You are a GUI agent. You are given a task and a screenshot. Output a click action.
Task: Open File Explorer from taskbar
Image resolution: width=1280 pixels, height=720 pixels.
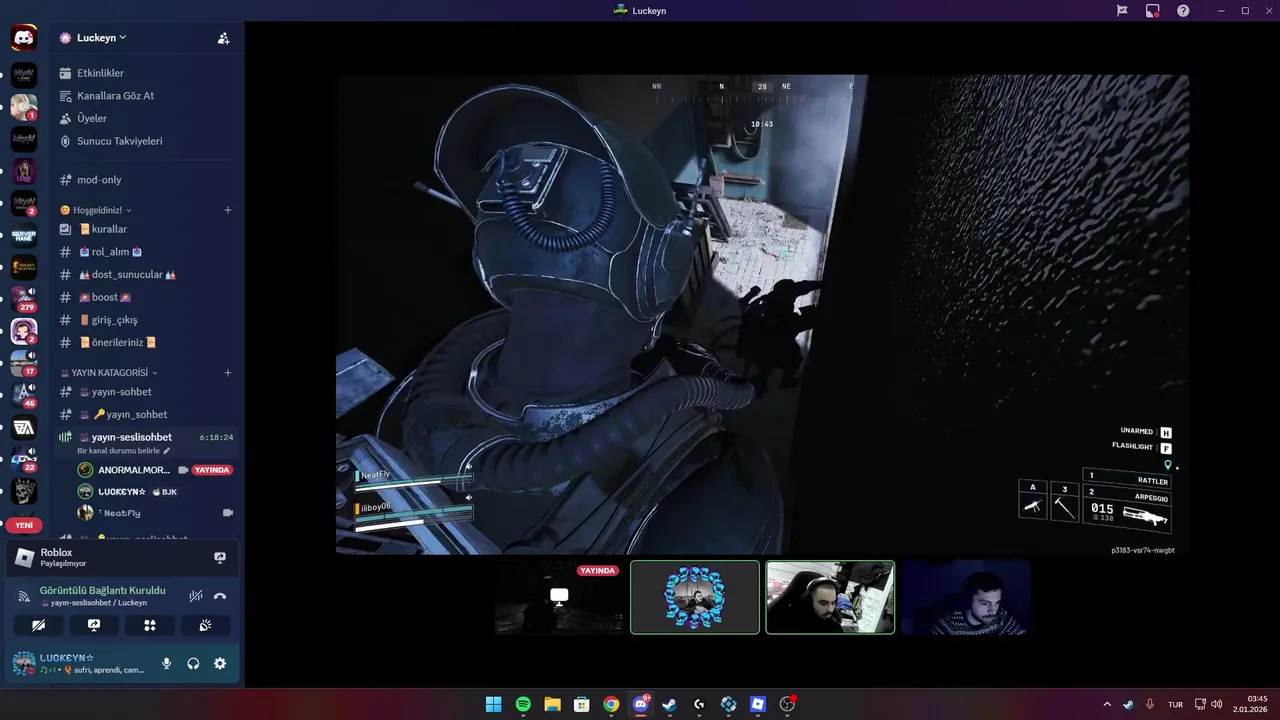552,704
